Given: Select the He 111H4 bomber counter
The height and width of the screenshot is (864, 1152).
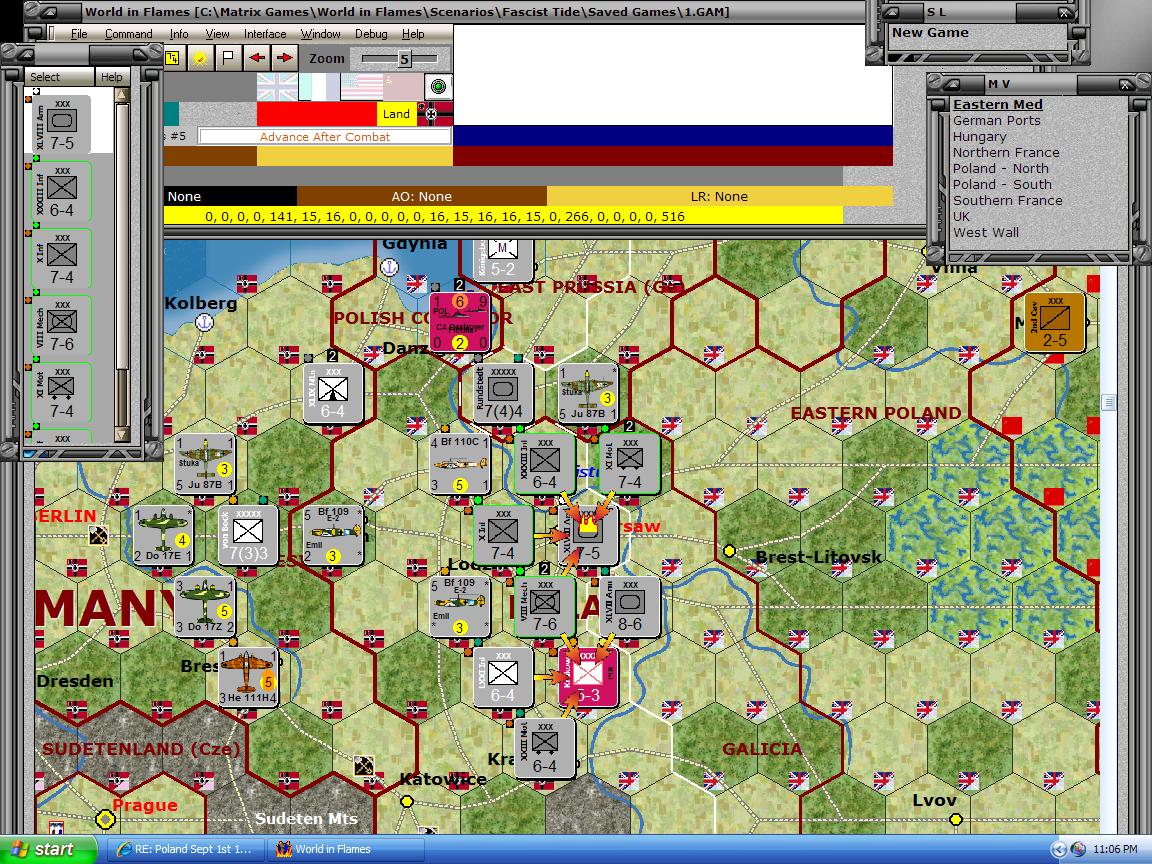Looking at the screenshot, I should (248, 677).
